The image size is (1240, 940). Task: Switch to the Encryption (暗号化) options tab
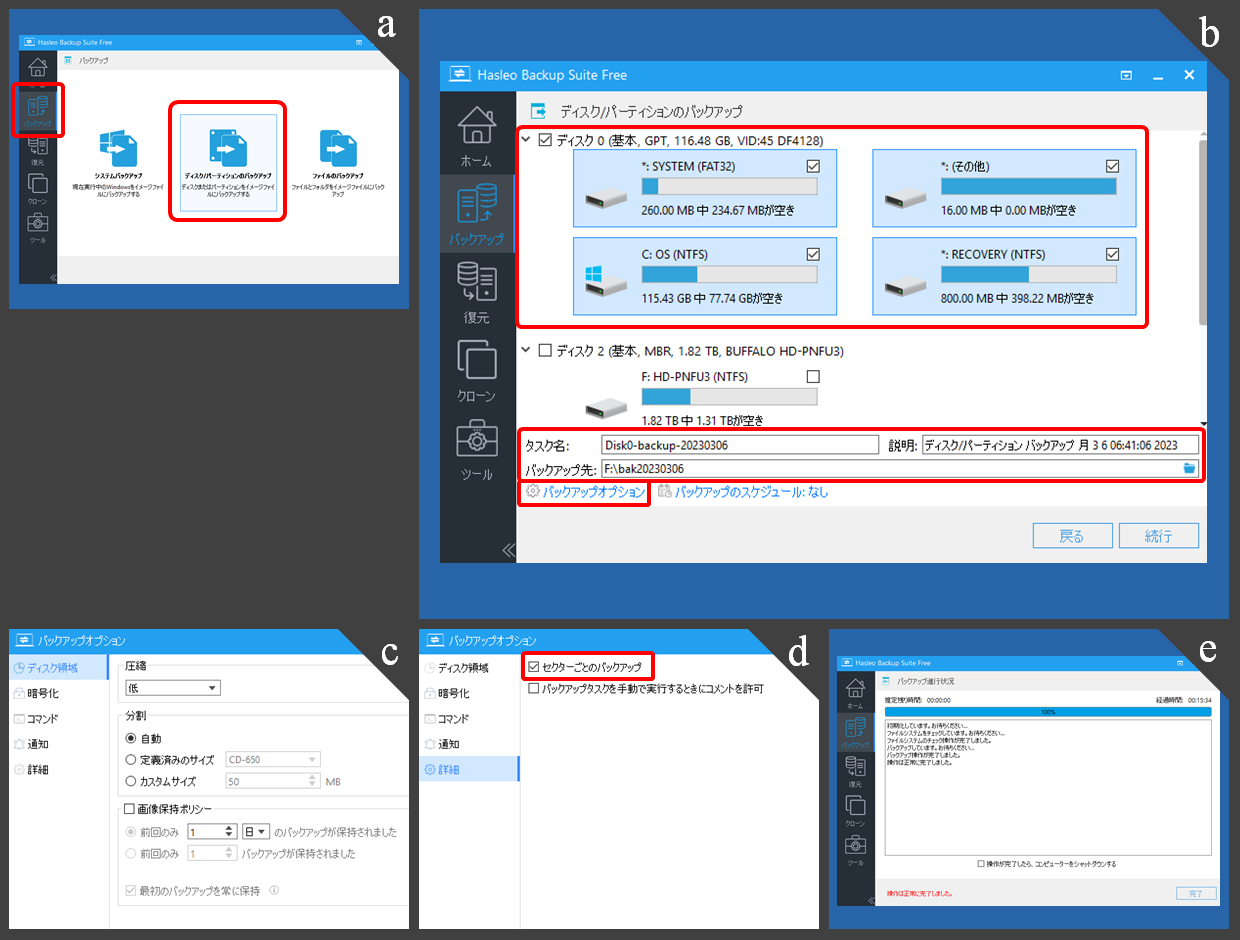click(x=42, y=693)
